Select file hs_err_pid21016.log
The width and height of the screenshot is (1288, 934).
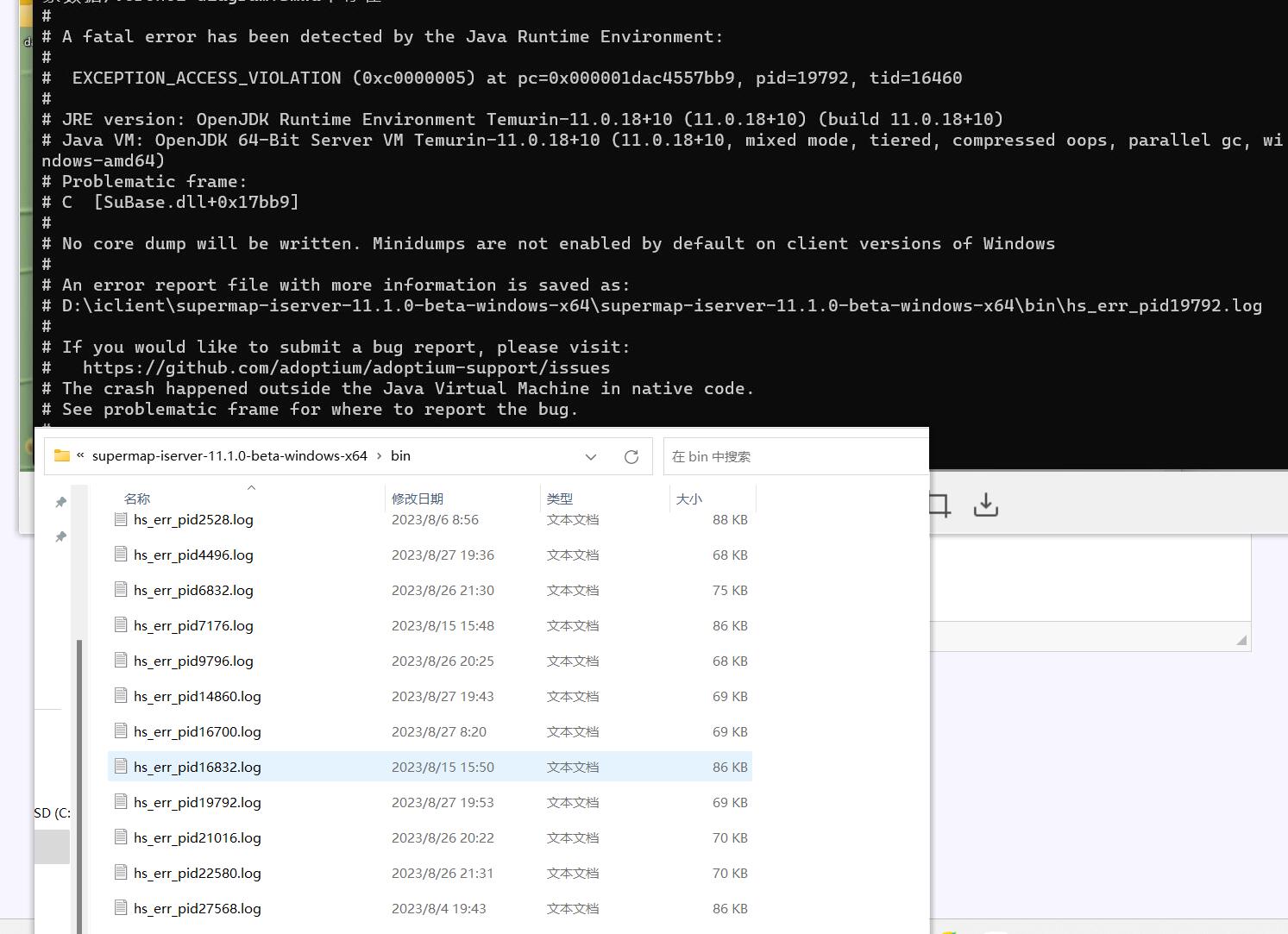430,837
